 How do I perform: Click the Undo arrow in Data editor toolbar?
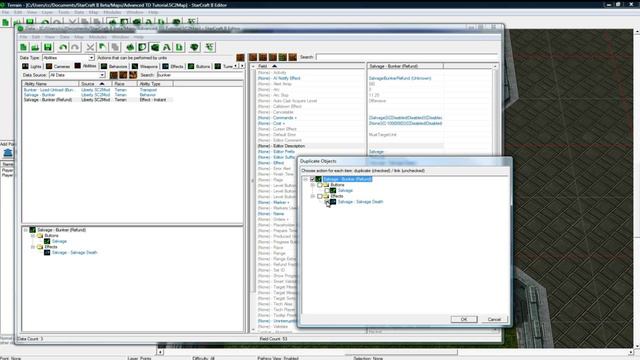[x=63, y=47]
